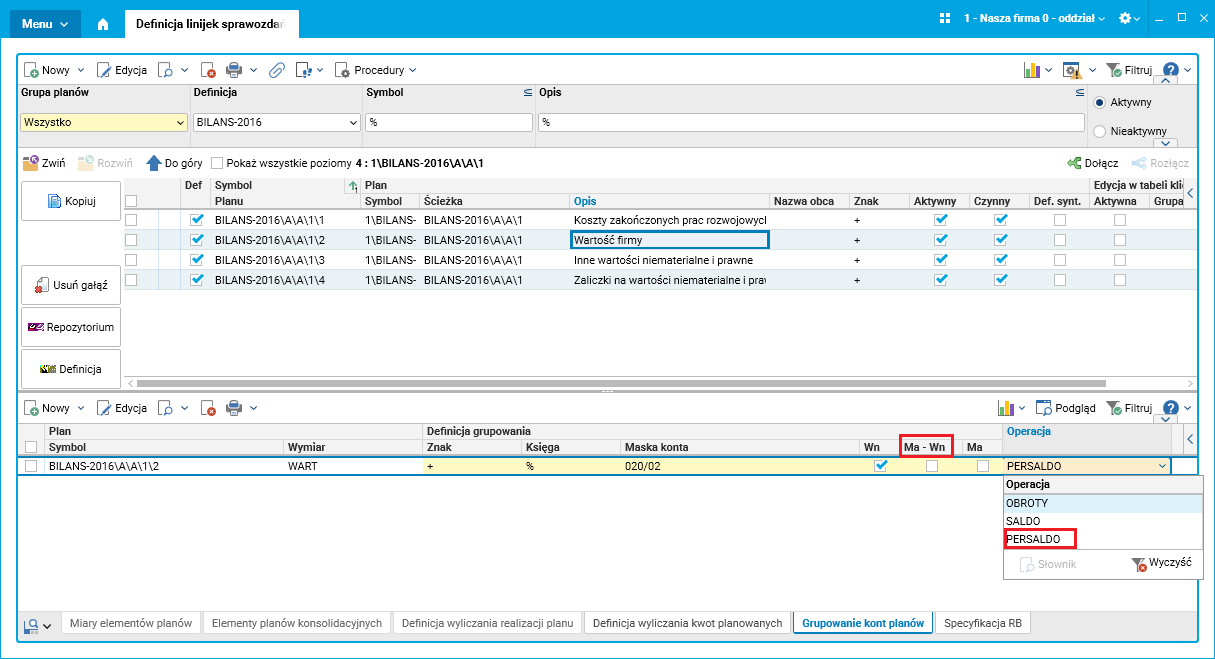Image resolution: width=1215 pixels, height=659 pixels.
Task: Click the printer icon in top toolbar
Action: click(234, 70)
